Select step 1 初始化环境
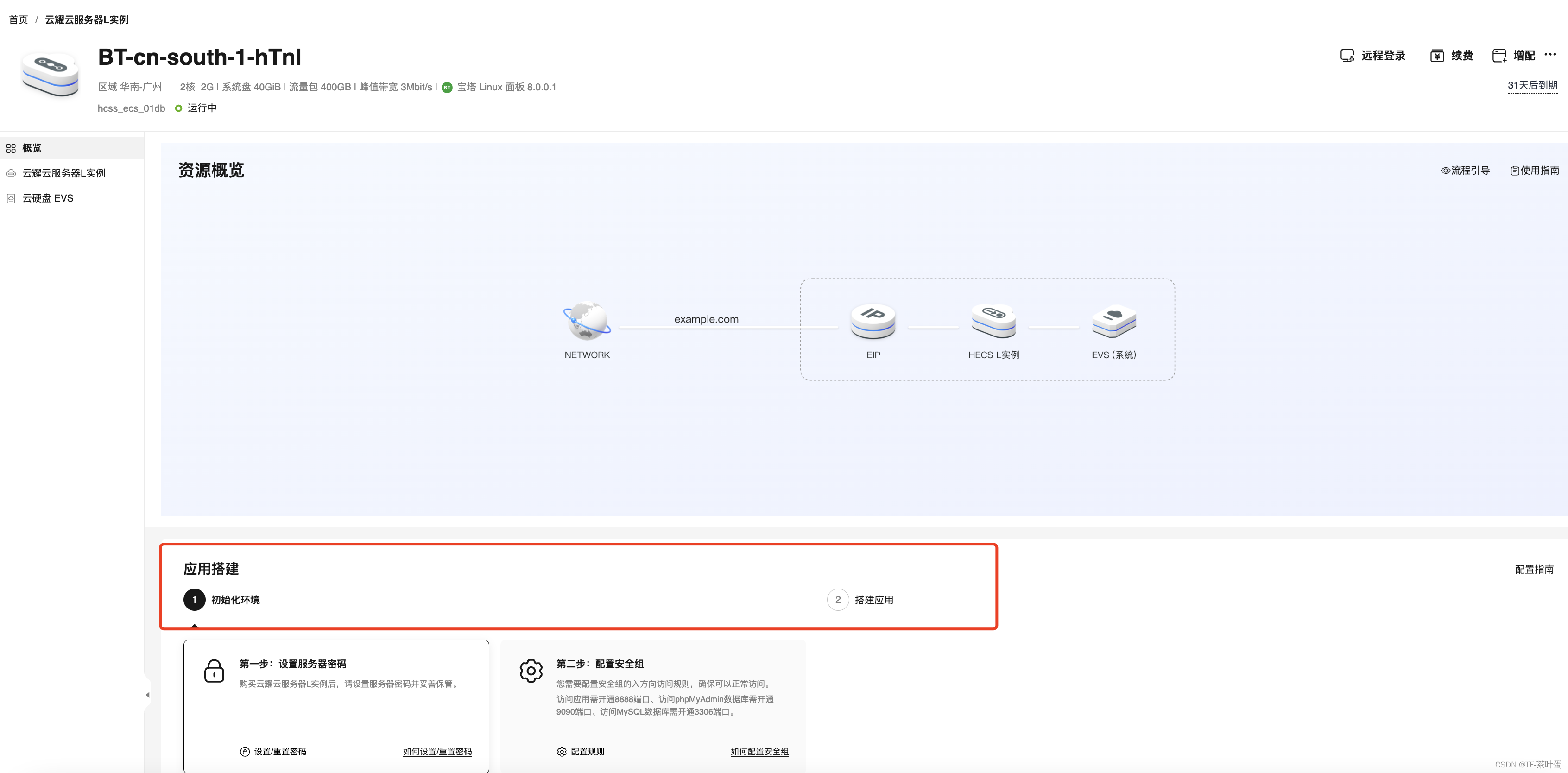1568x773 pixels. click(x=221, y=600)
